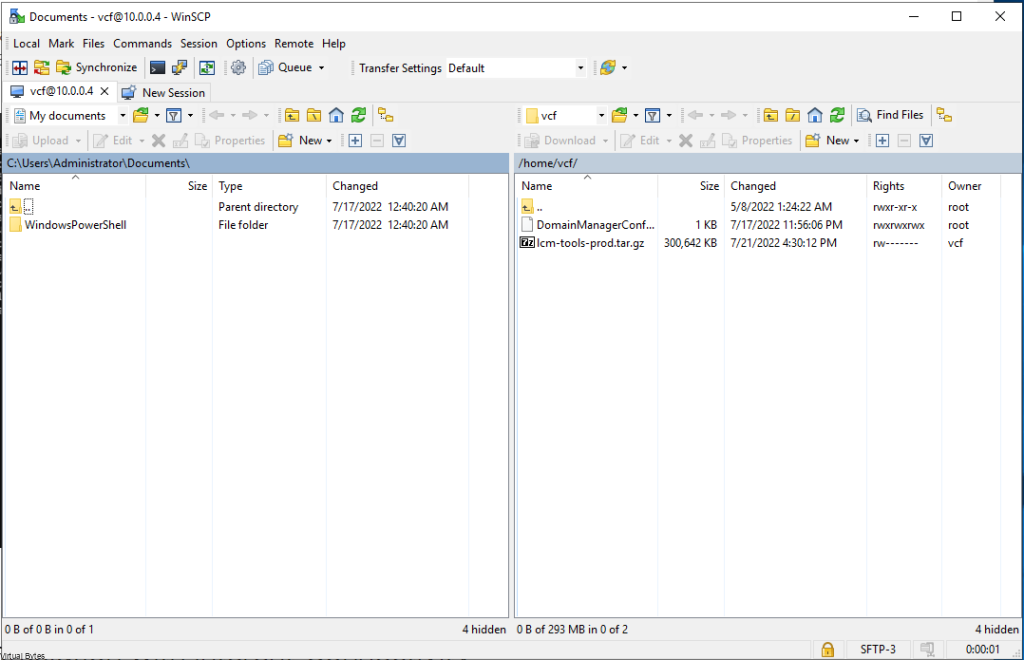Toggle Synchronize Browsing icon
The height and width of the screenshot is (660, 1024).
tap(207, 68)
